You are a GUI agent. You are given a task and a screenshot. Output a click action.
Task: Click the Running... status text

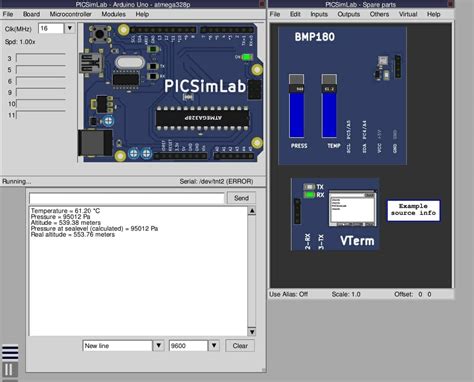coord(16,181)
